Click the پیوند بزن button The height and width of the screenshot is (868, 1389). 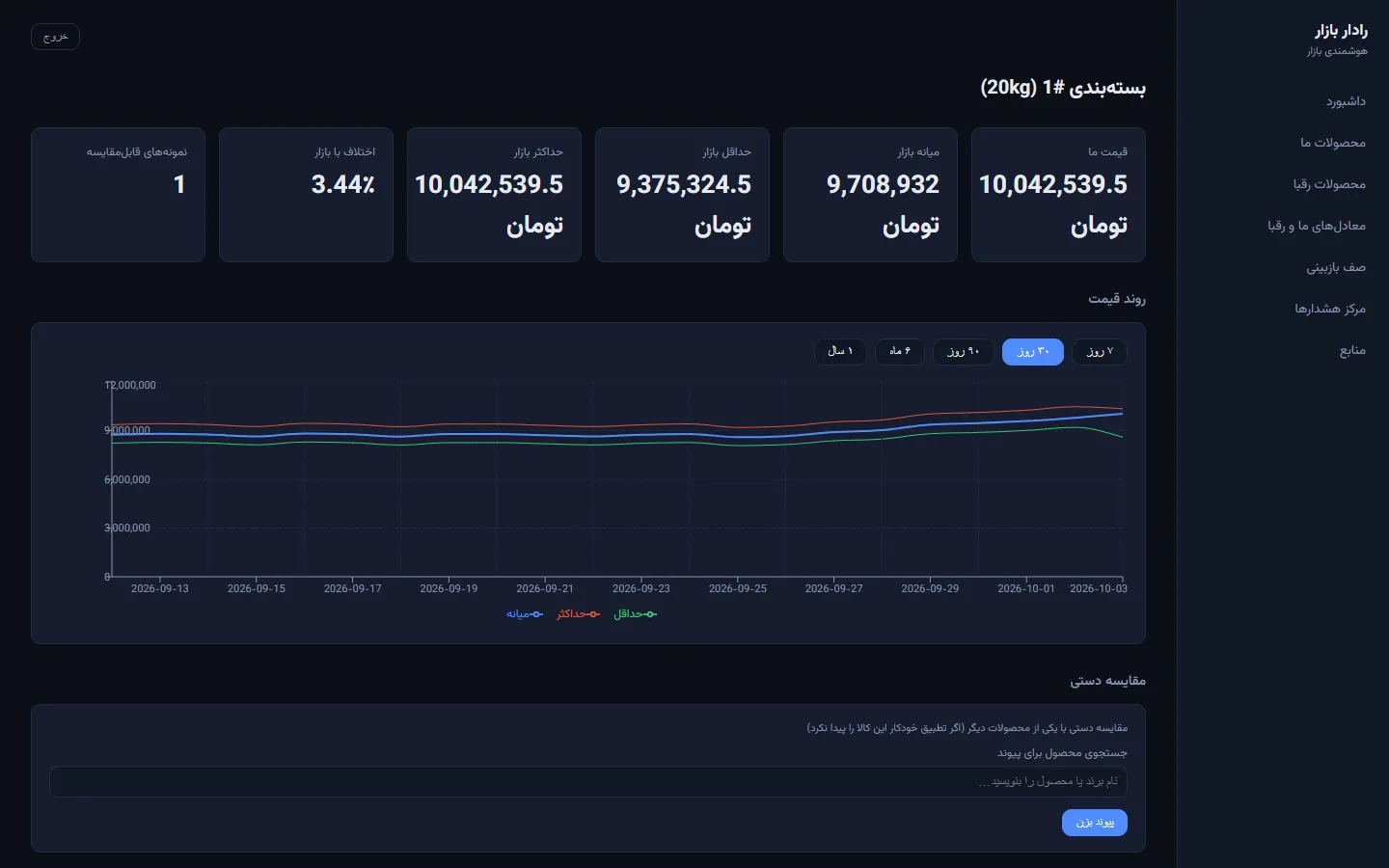1095,823
